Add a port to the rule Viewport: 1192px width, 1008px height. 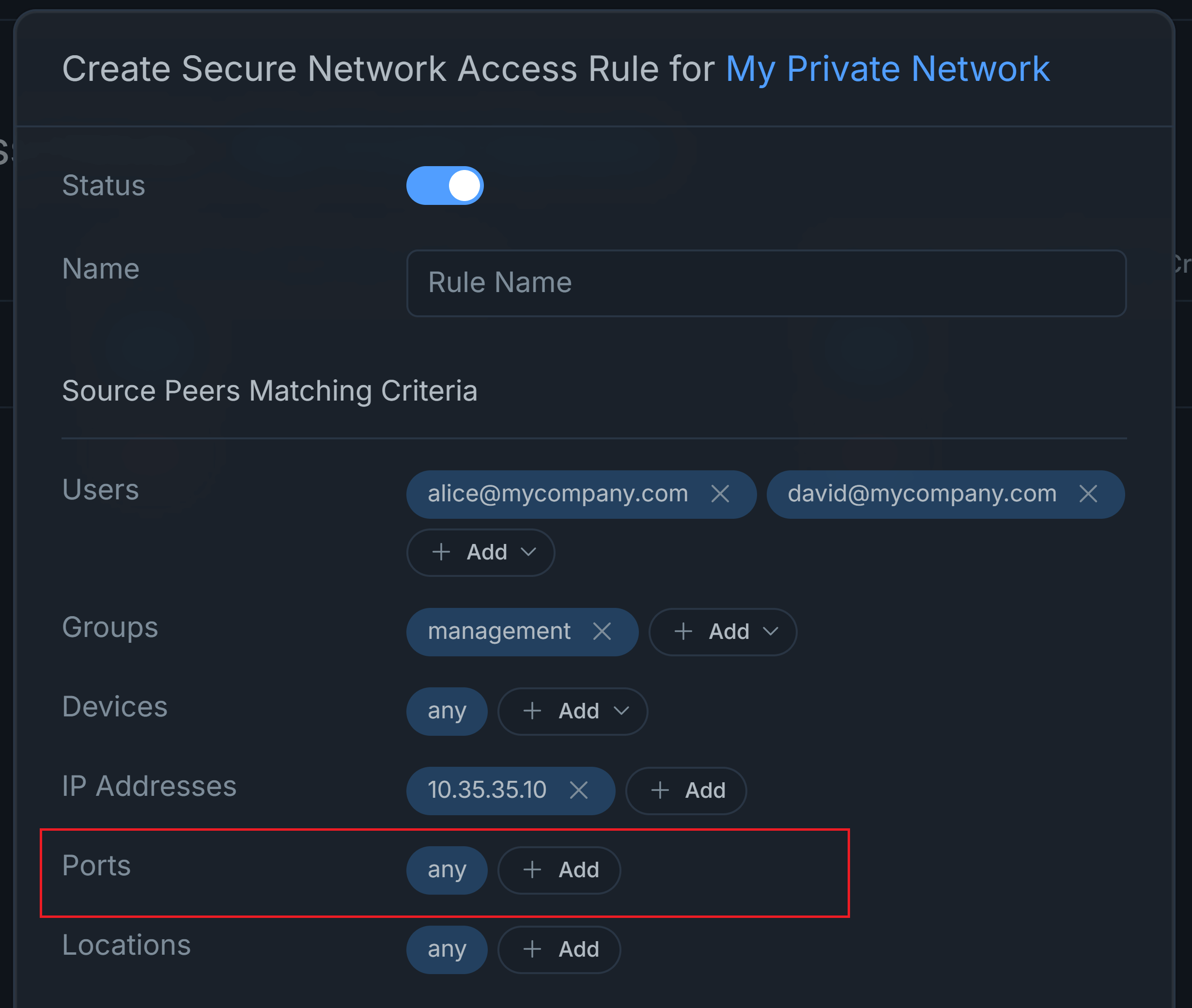pos(559,870)
